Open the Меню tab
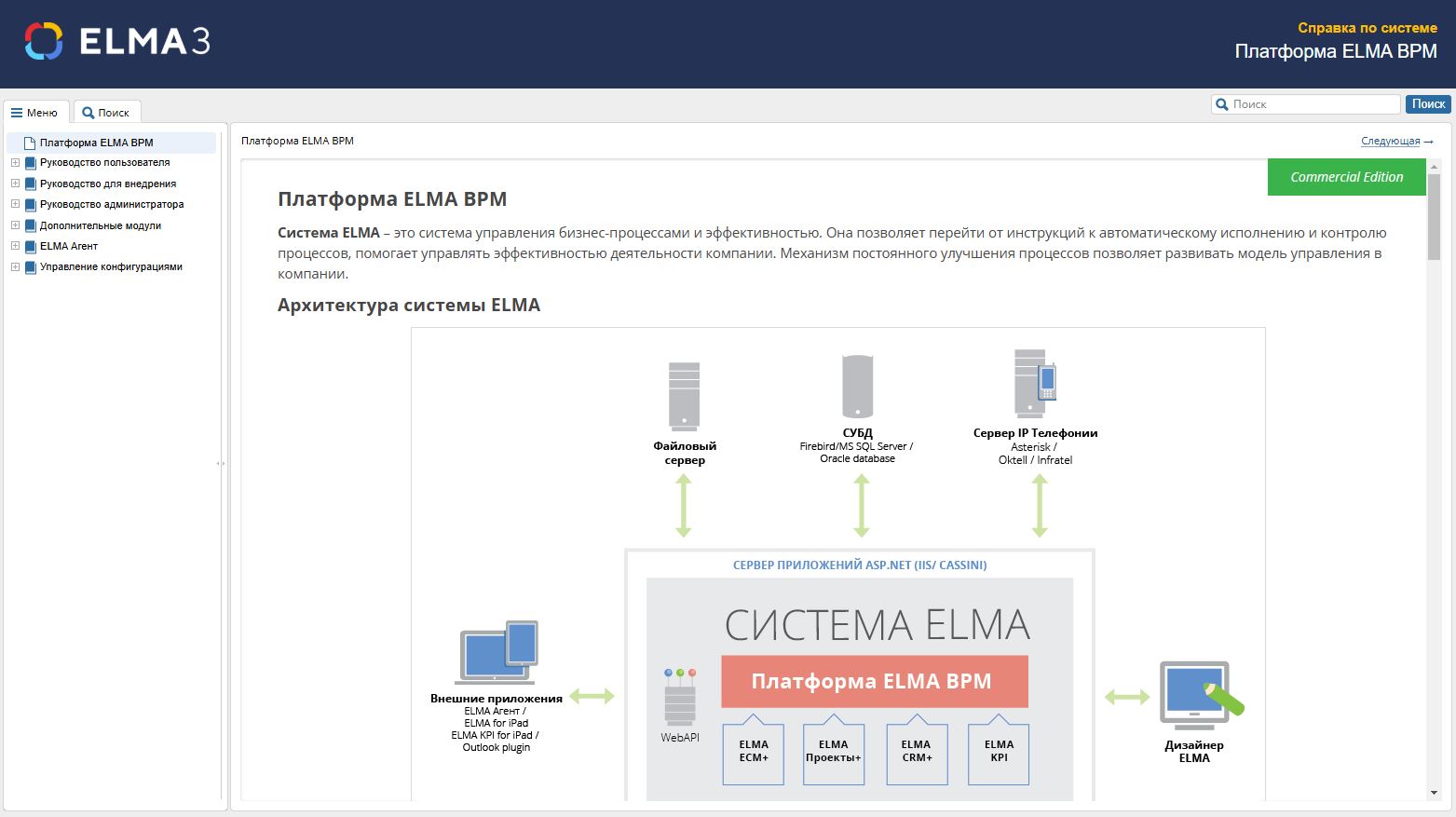This screenshot has width=1456, height=817. [35, 112]
